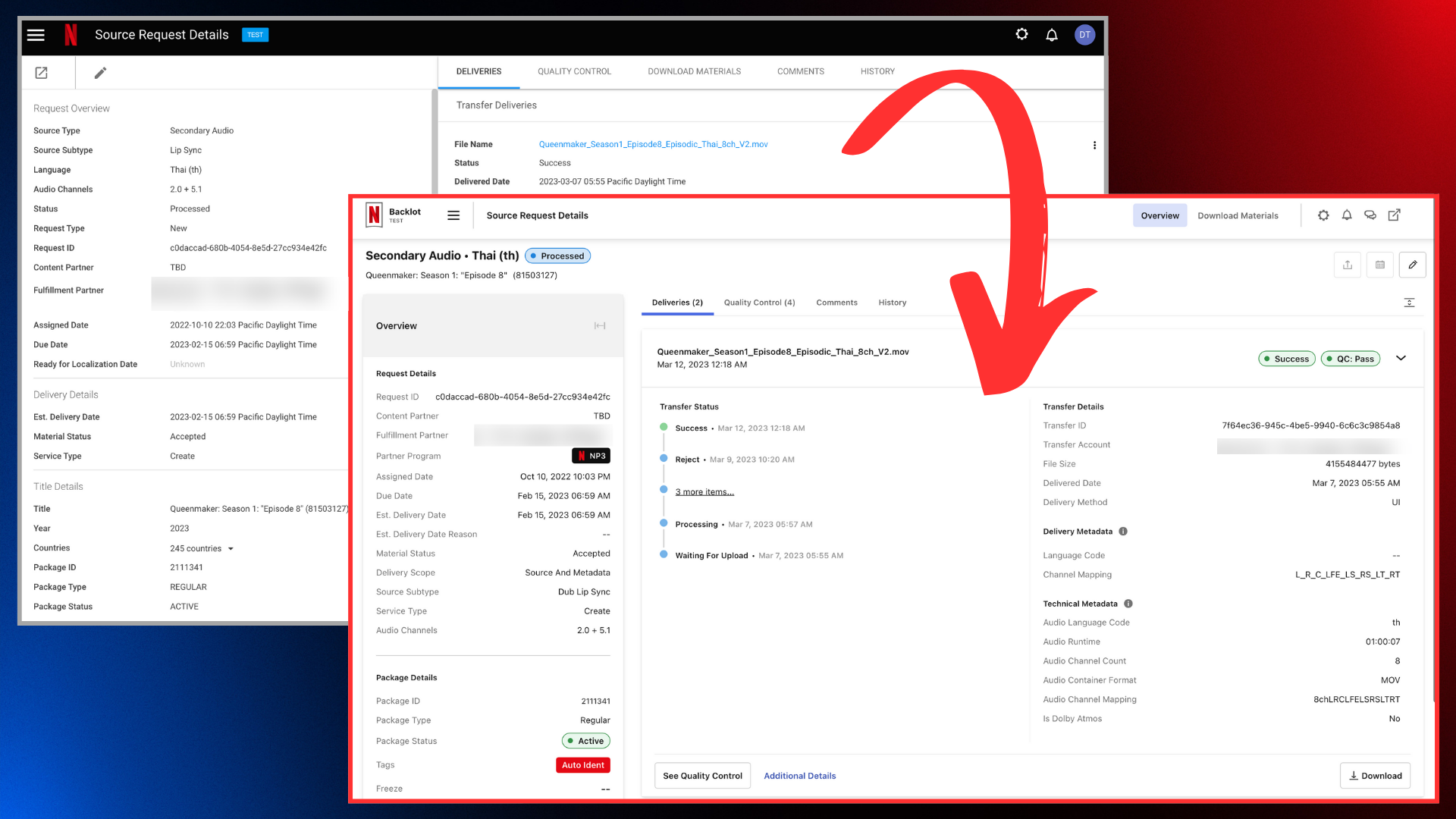Click Channel Mapping value L_R_C_LFE_LS_RS_LT_RT
The height and width of the screenshot is (819, 1456).
[1348, 575]
